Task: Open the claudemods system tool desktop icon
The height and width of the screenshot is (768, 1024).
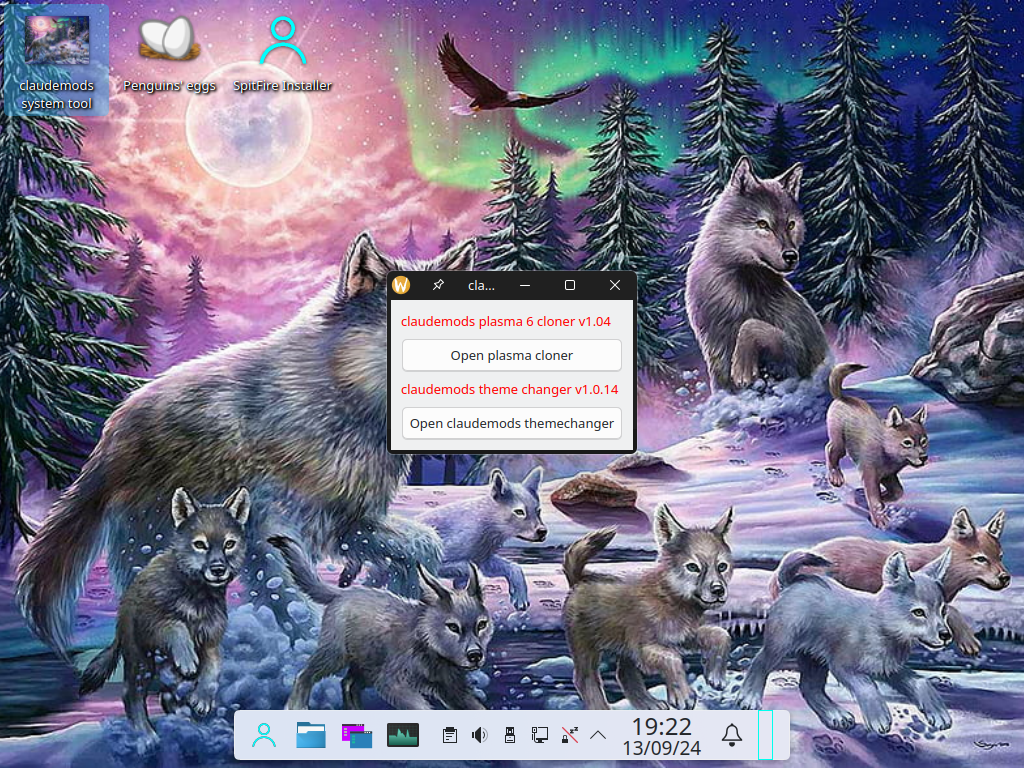Action: tap(56, 61)
